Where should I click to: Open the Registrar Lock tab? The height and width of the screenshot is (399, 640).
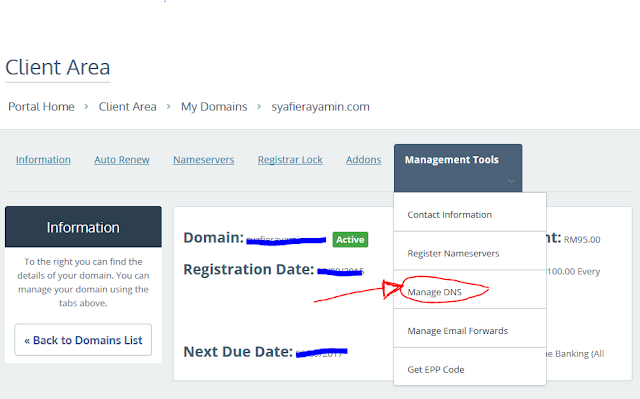pyautogui.click(x=290, y=160)
